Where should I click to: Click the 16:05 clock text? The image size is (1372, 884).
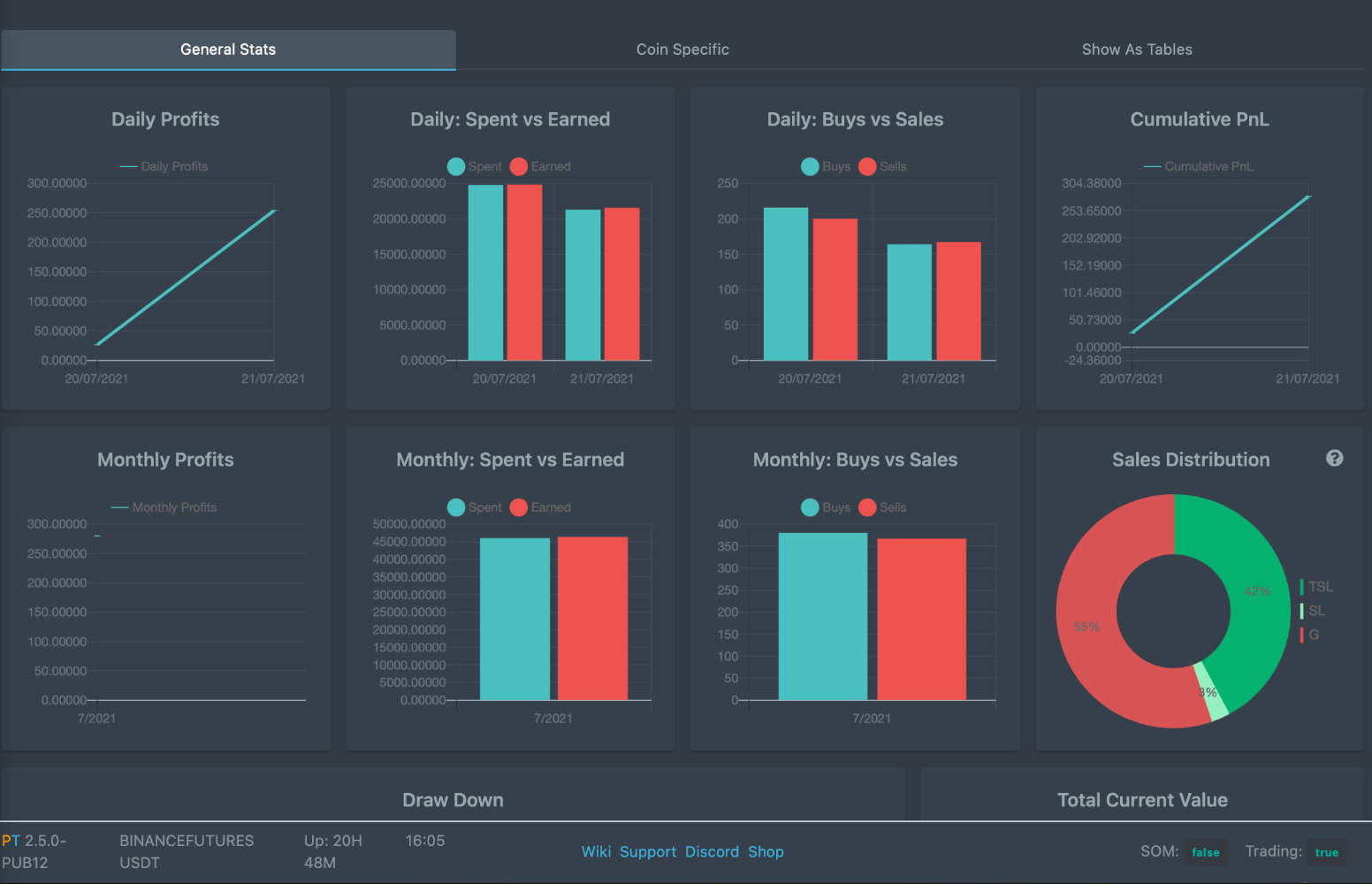point(425,841)
